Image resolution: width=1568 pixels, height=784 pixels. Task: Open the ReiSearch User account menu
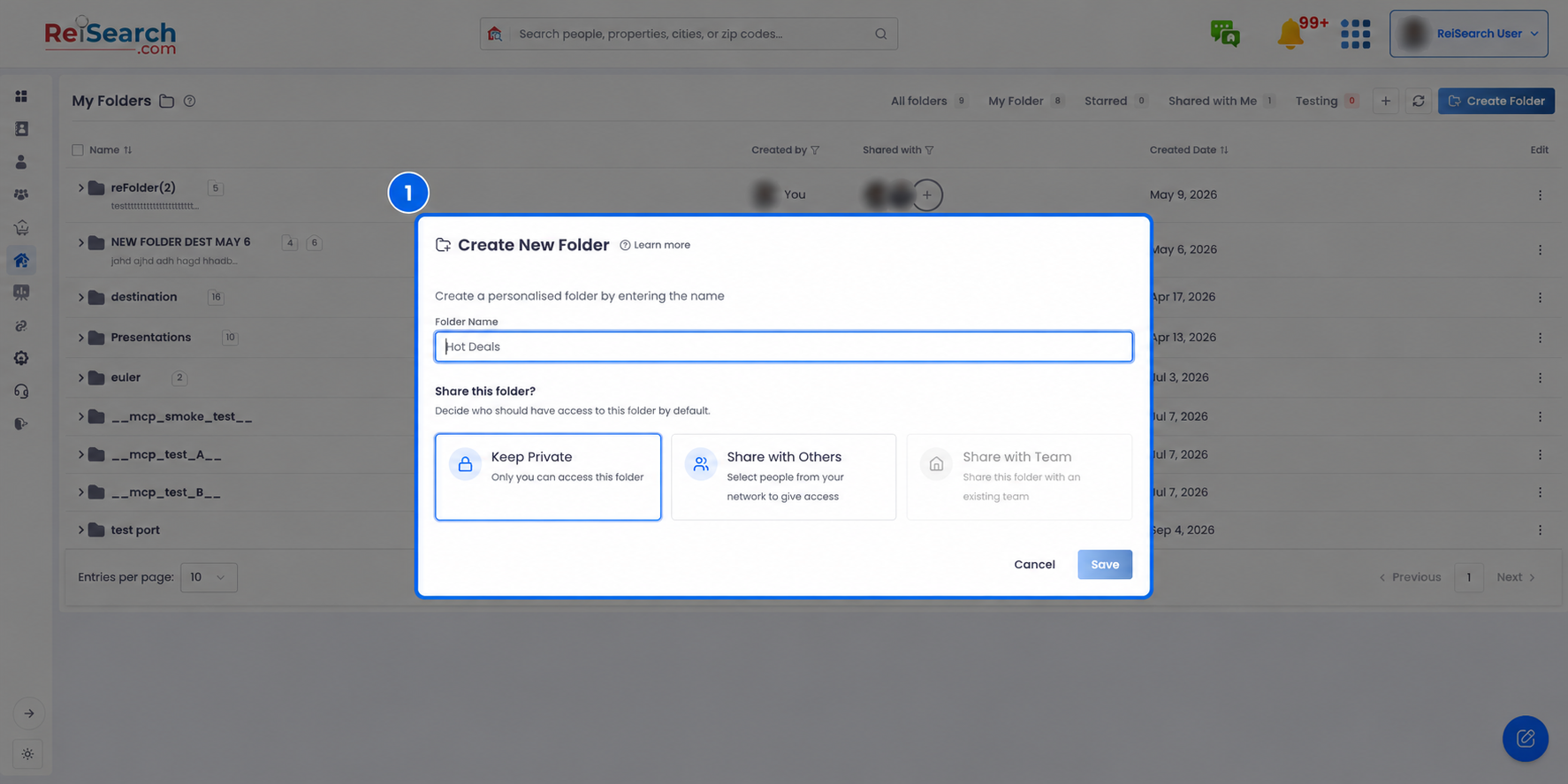point(1468,34)
